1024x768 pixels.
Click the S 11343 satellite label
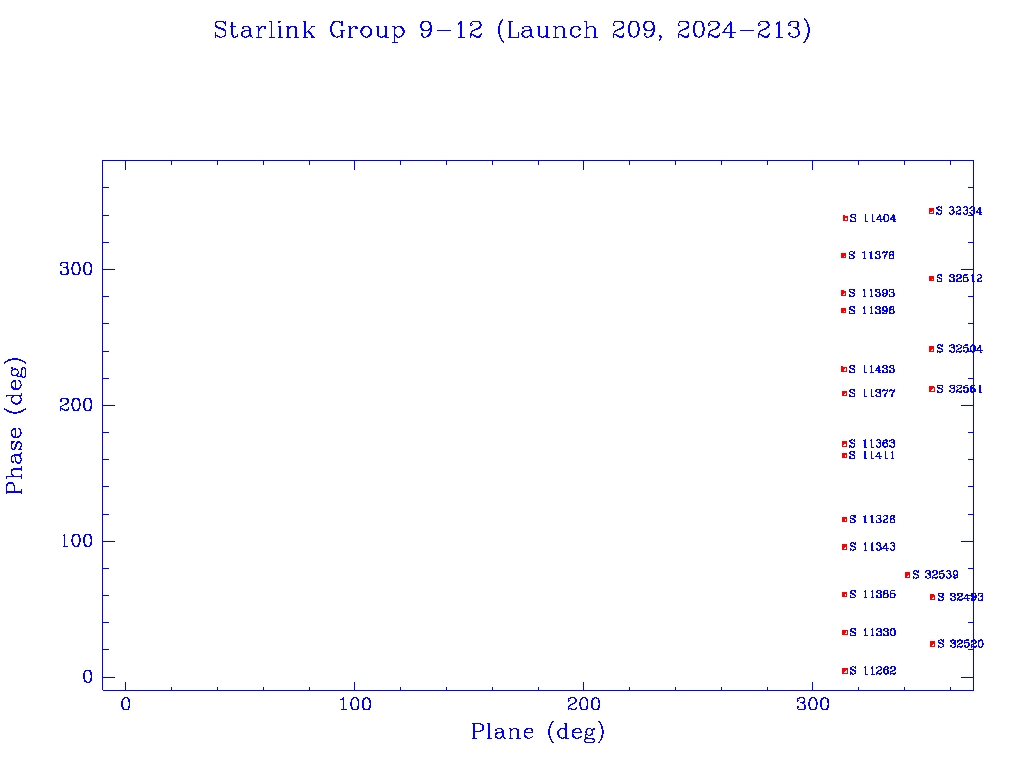872,547
